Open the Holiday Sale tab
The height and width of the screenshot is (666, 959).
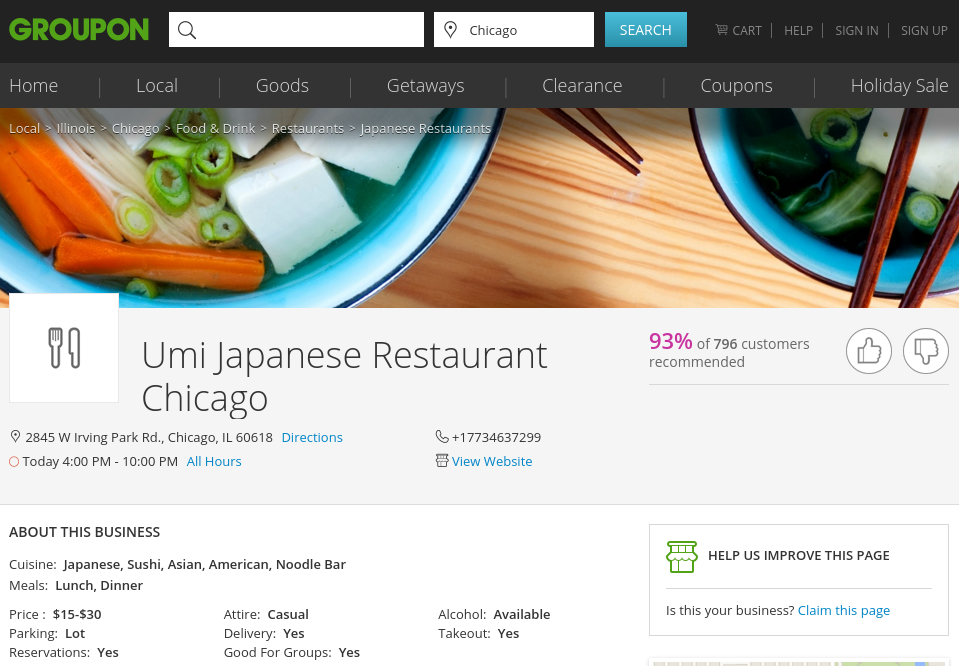(x=900, y=86)
